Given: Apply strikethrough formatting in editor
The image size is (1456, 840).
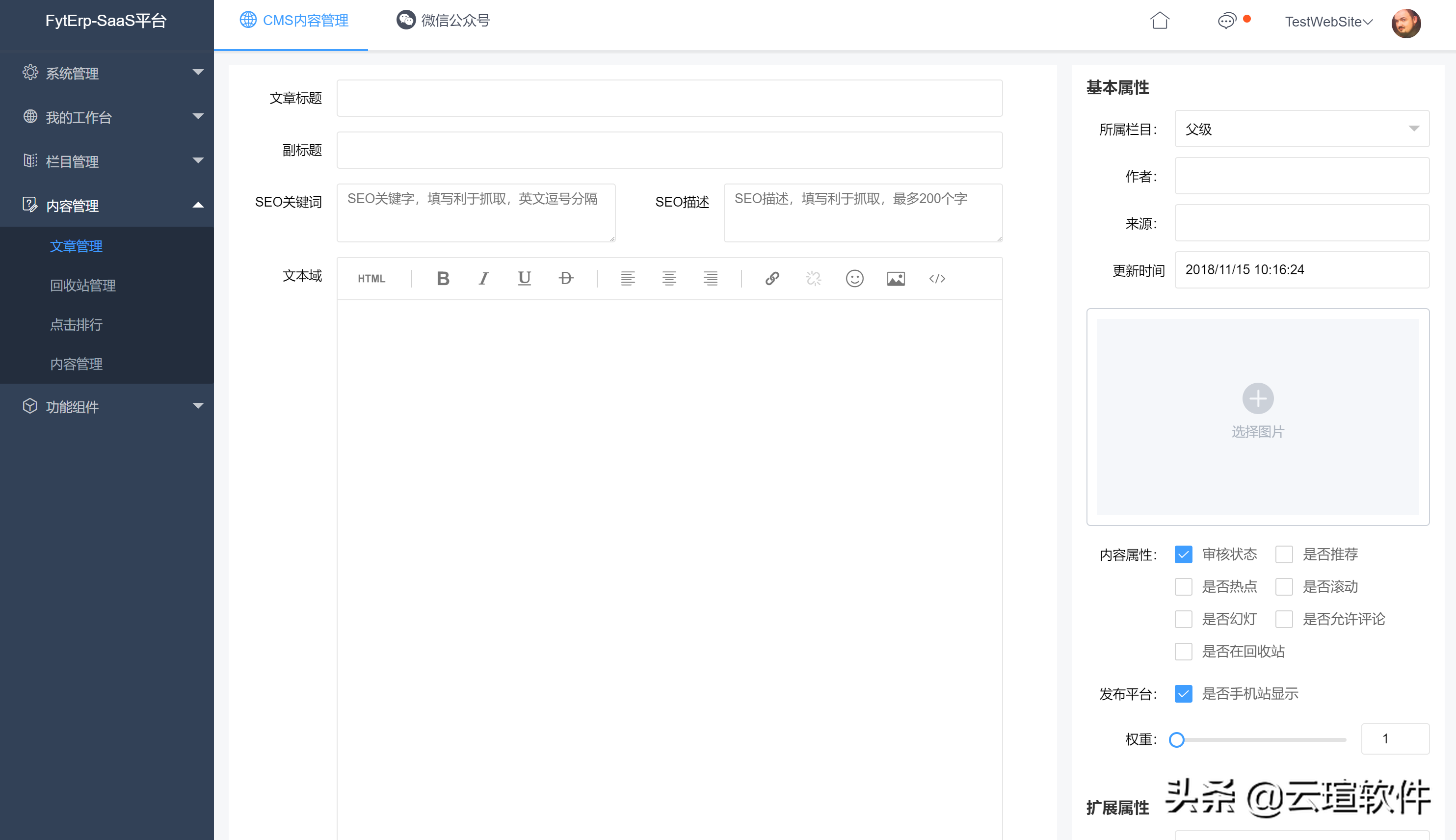Looking at the screenshot, I should (x=566, y=279).
